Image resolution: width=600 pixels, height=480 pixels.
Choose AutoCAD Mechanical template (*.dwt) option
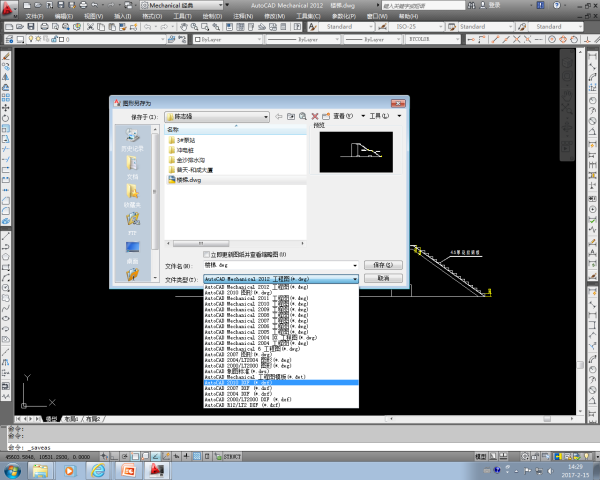[281, 377]
